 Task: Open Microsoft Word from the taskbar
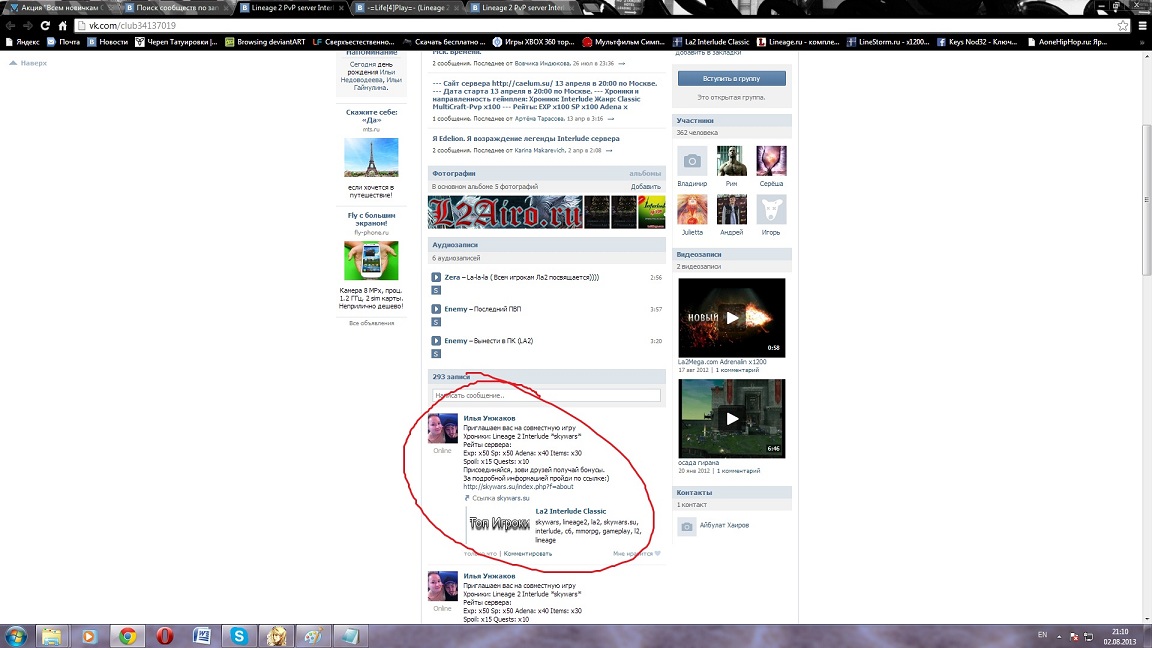tap(202, 636)
